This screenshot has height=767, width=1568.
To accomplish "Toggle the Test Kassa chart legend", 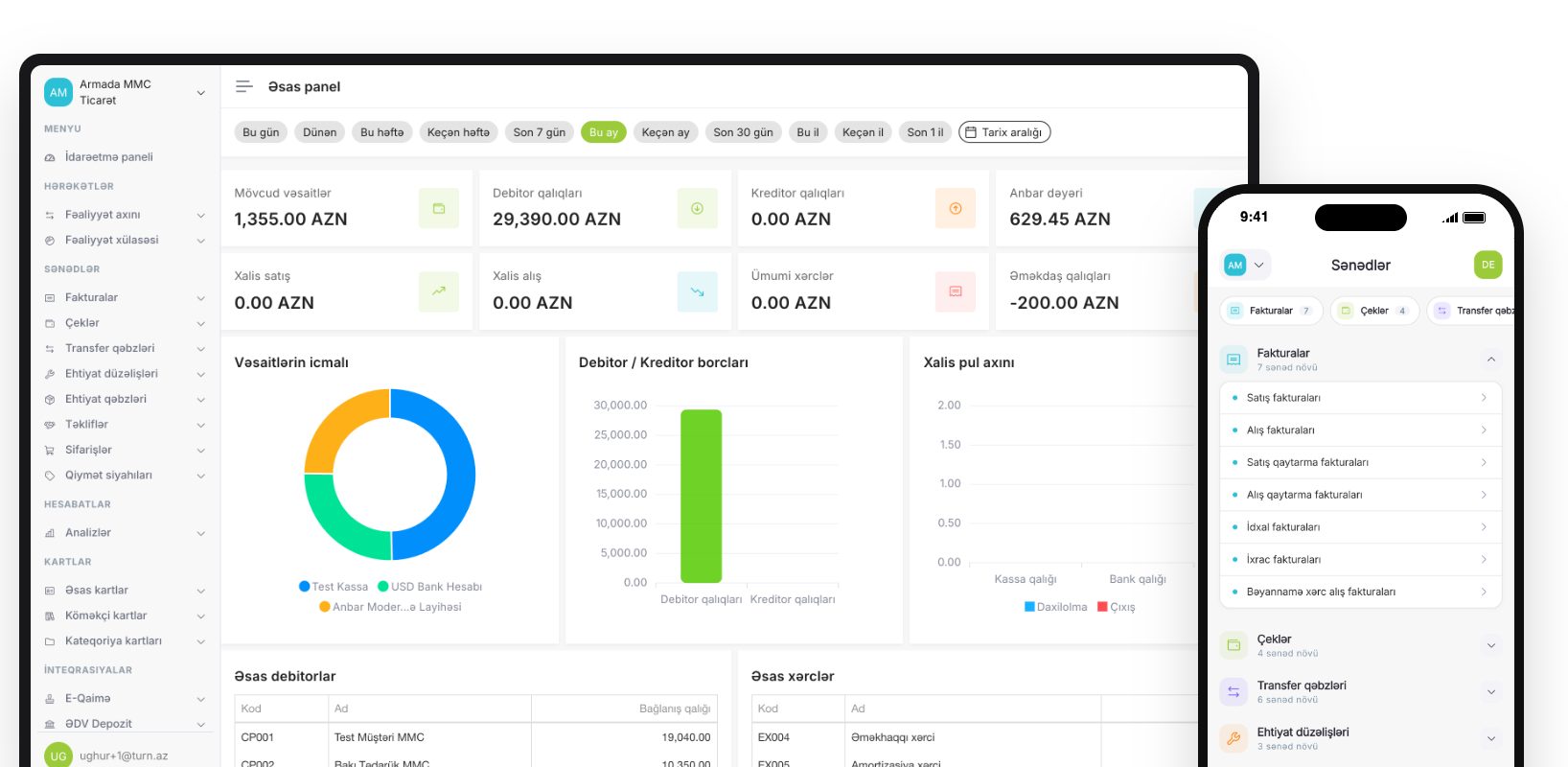I will coord(334,587).
